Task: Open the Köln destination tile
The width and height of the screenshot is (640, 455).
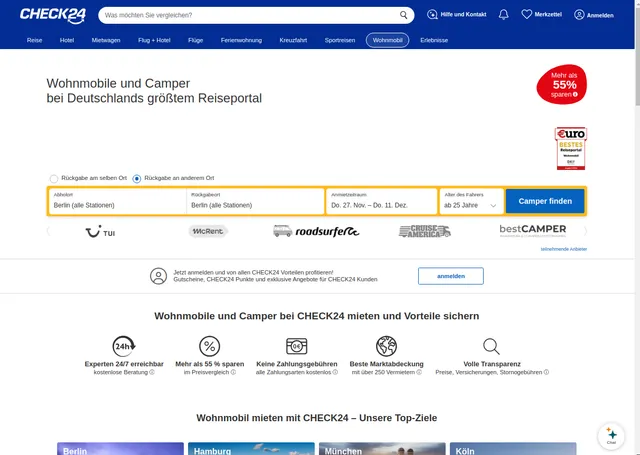Action: (513, 448)
